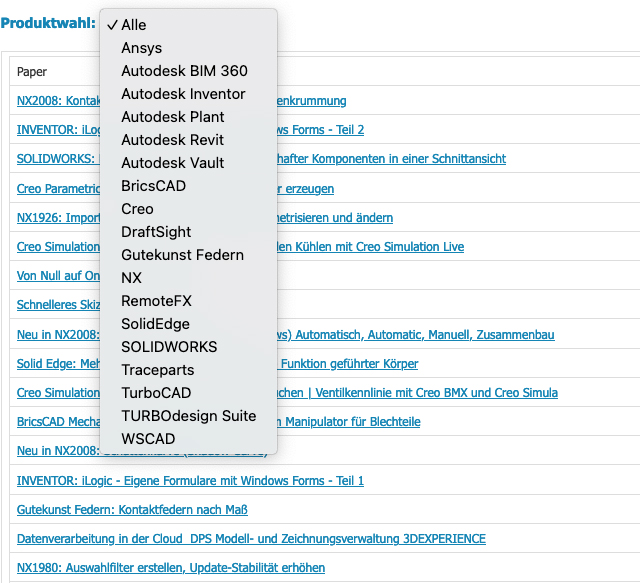
Task: Click the Paper column header
Action: [32, 72]
